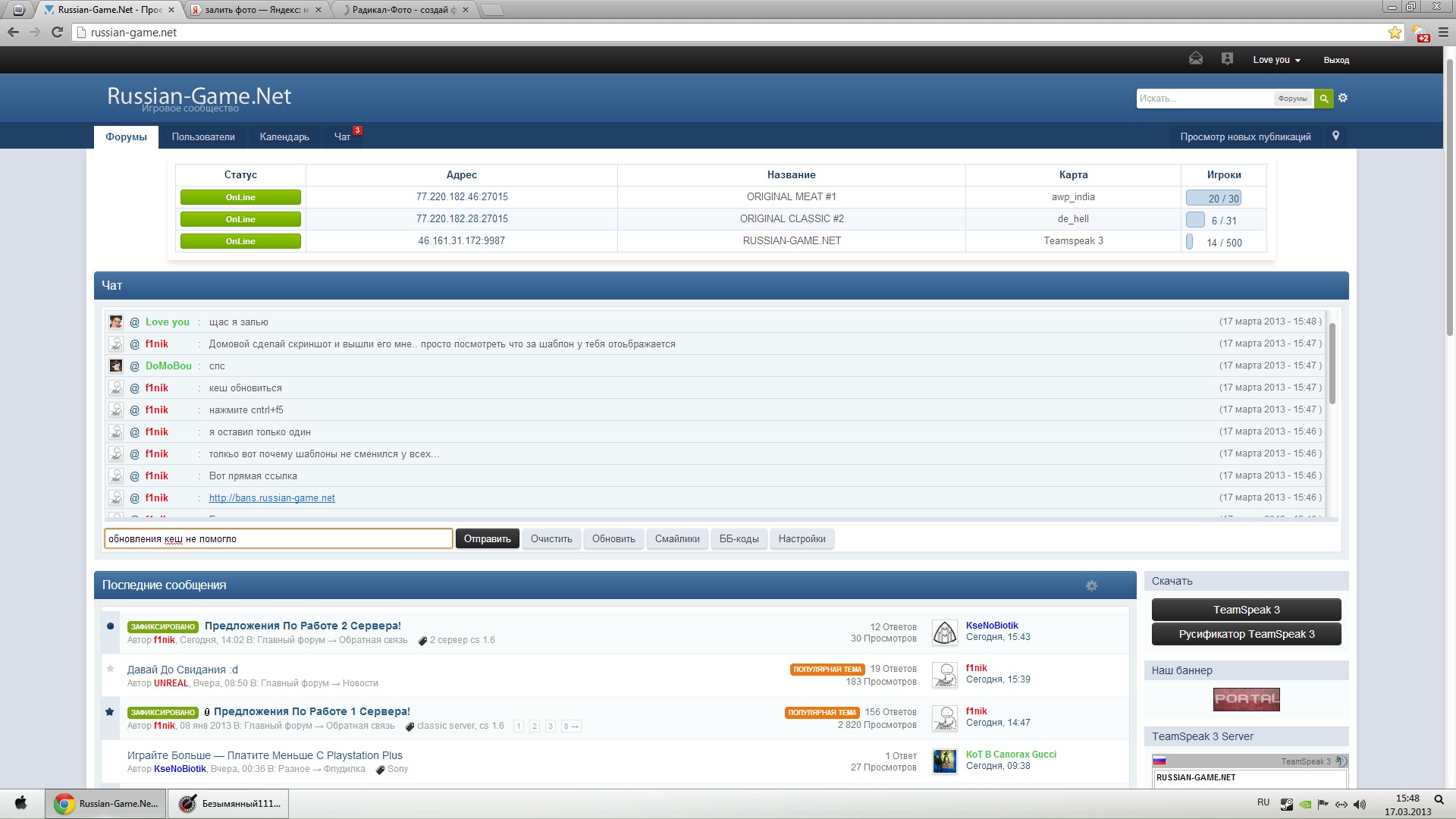Click address 46.161.31.172:9987

462,241
